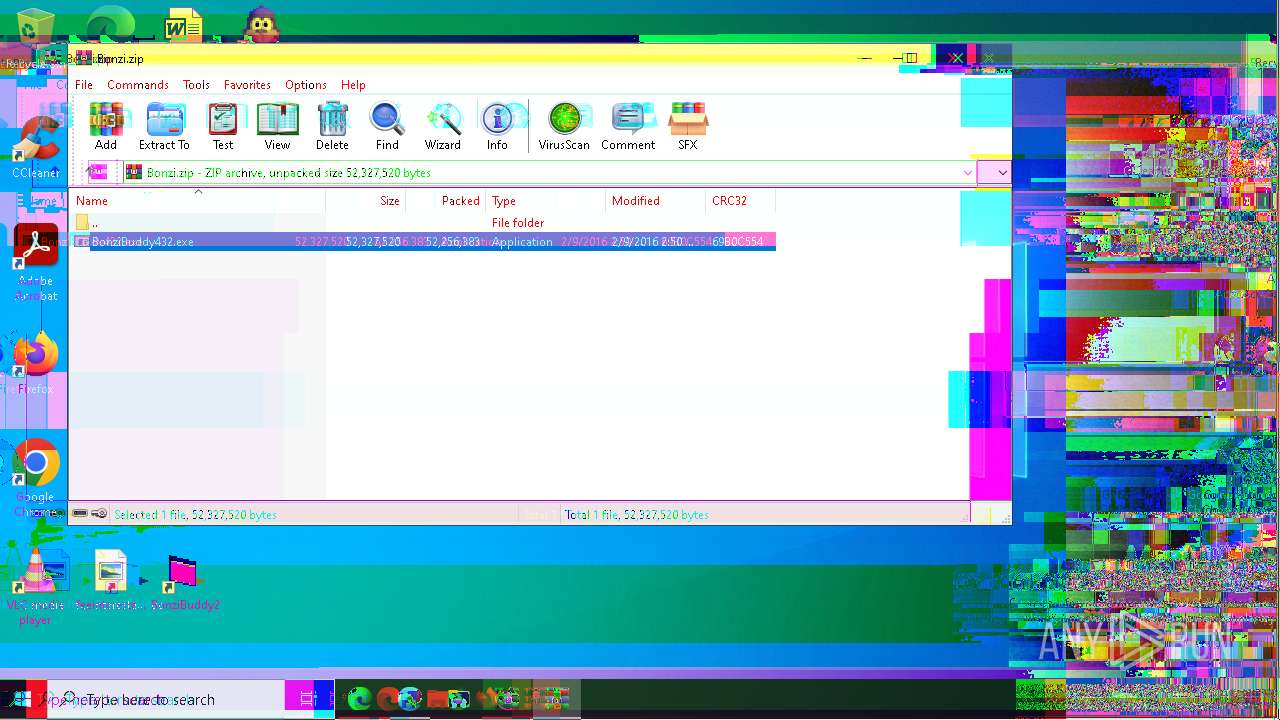Click the Edge icon in the taskbar
The image size is (1280, 720).
click(x=359, y=699)
